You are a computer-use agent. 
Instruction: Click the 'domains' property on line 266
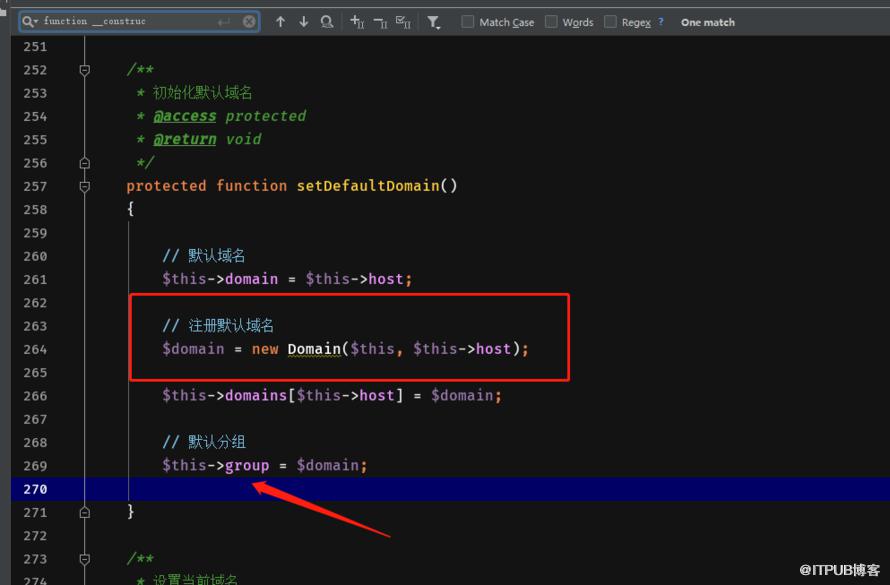[x=256, y=395]
